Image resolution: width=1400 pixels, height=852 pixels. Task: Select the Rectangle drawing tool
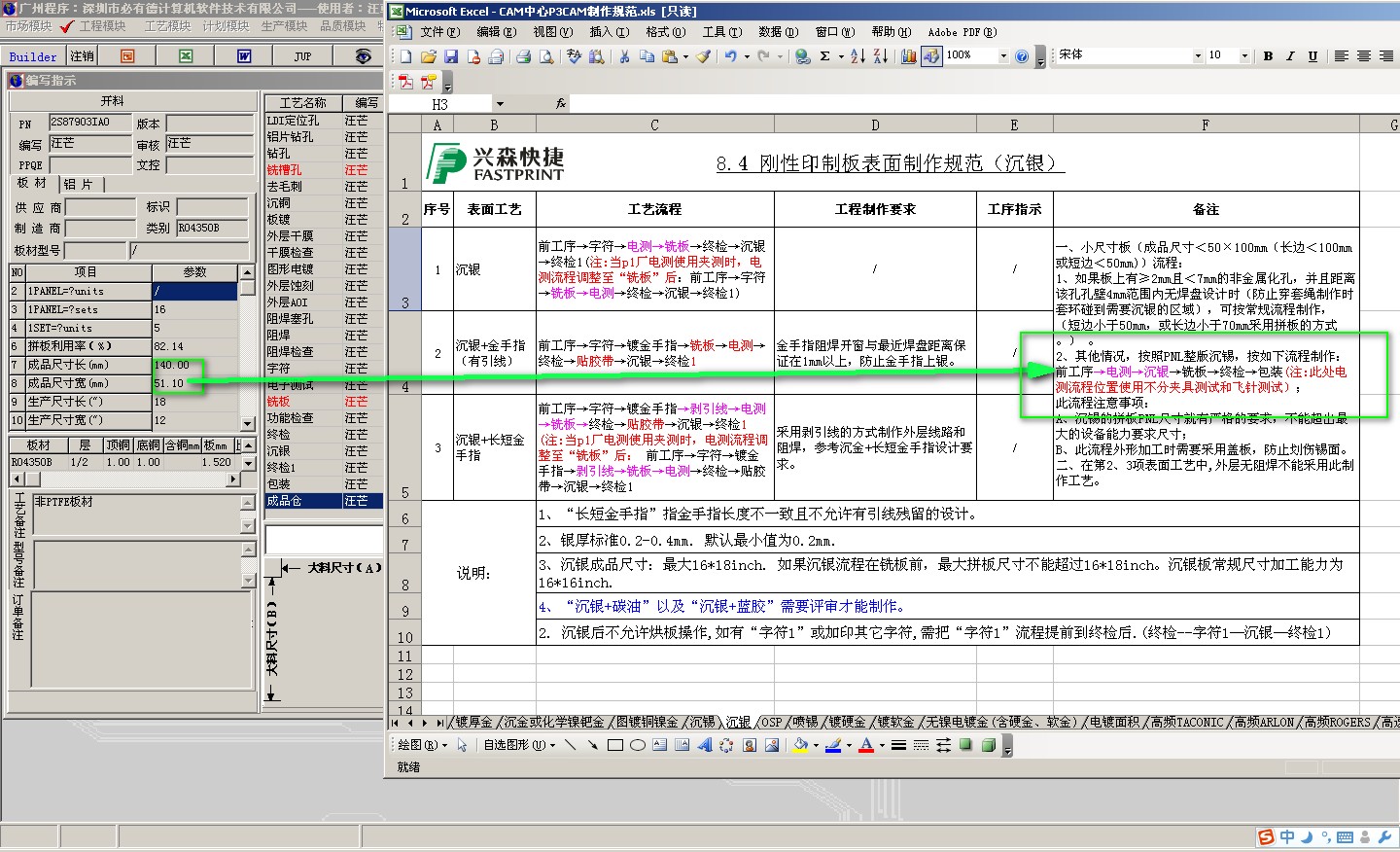tap(614, 745)
